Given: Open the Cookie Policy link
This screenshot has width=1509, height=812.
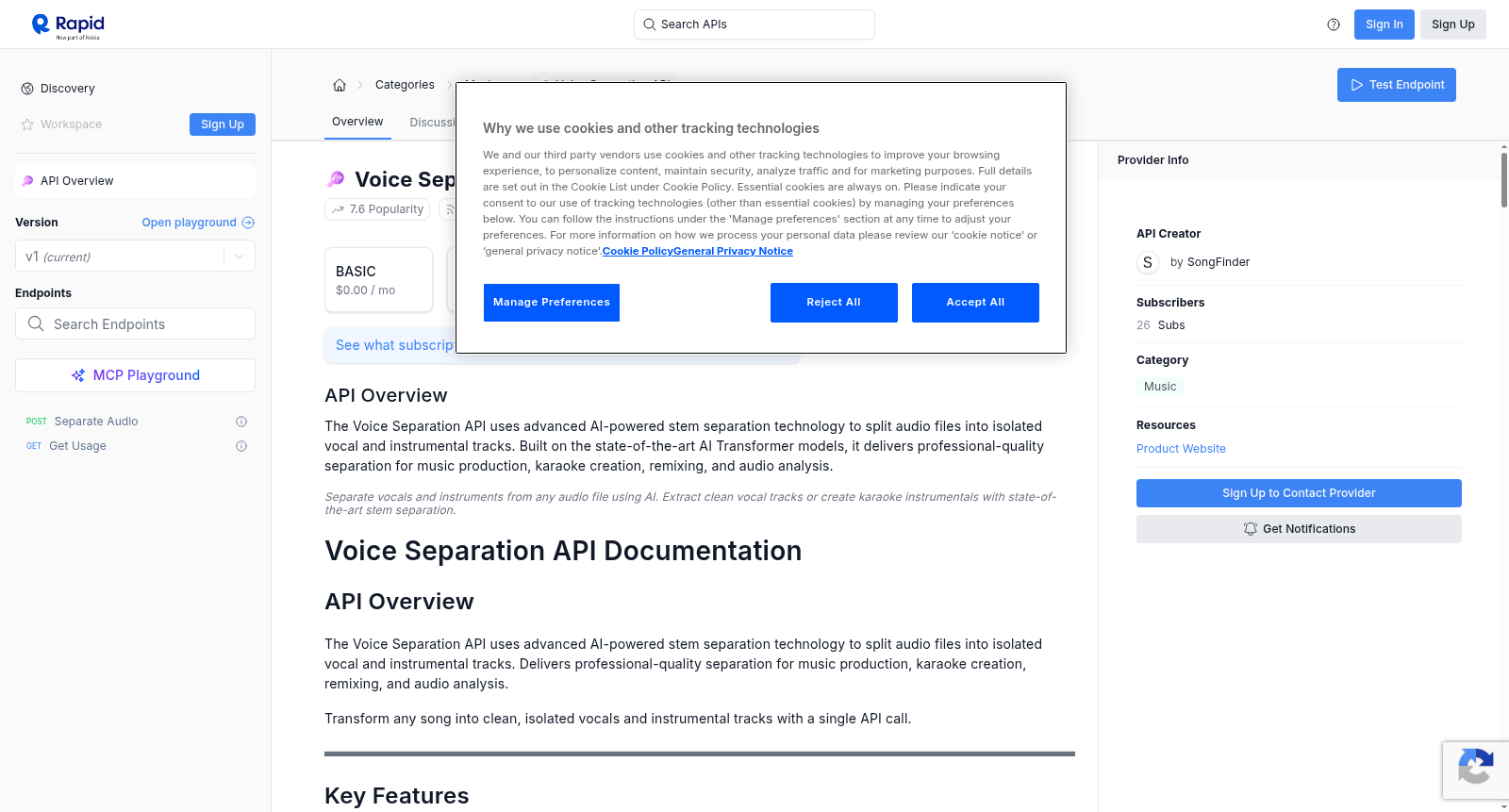Looking at the screenshot, I should tap(638, 251).
